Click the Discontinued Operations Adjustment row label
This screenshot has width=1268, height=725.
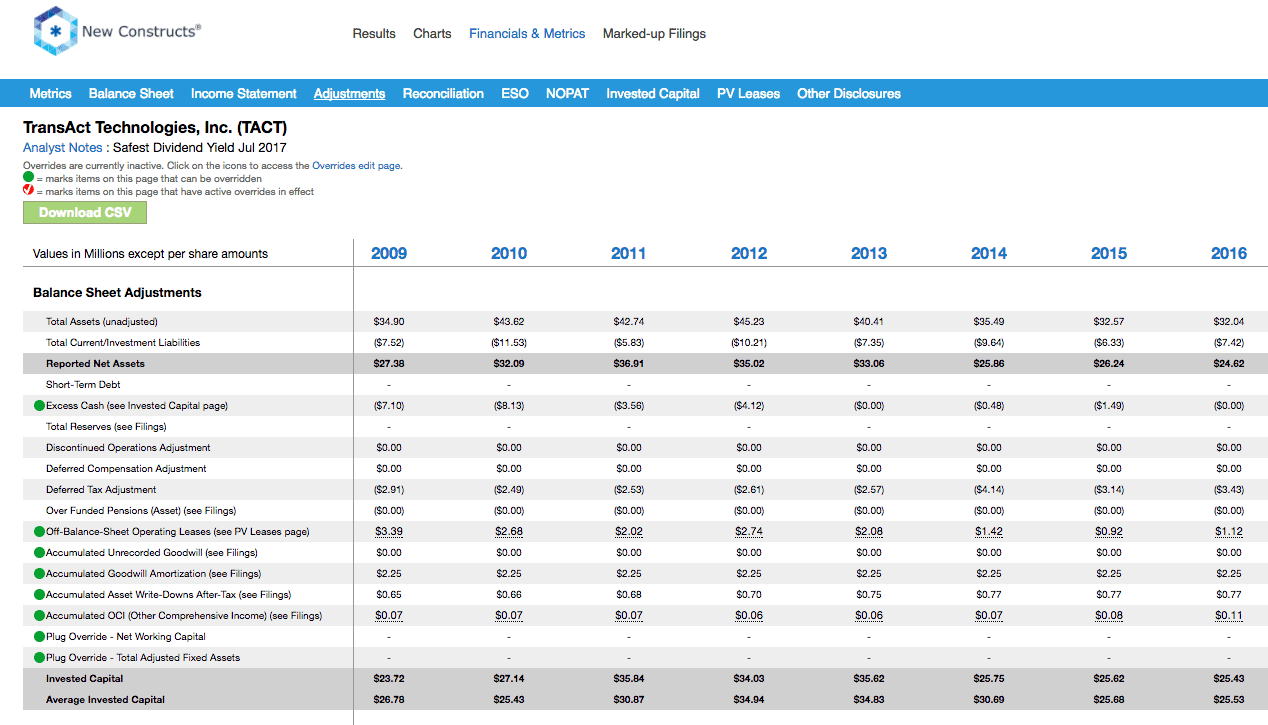pyautogui.click(x=128, y=448)
